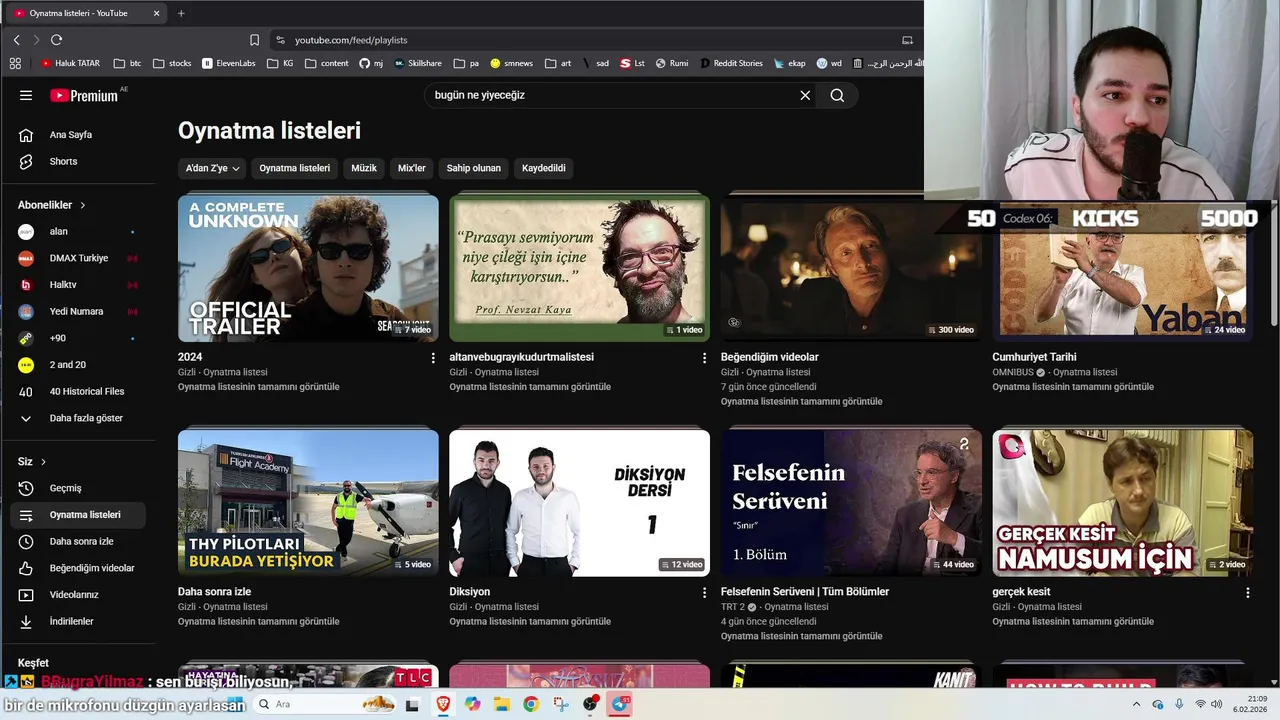The image size is (1280, 720).
Task: Open the ElevenLabs bookmark
Action: point(228,63)
